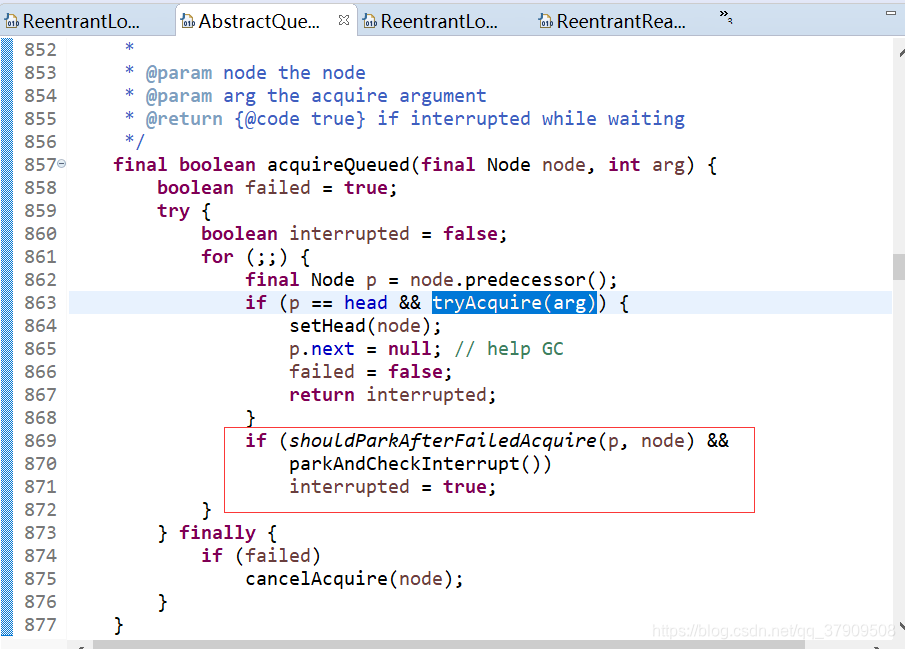This screenshot has height=649, width=905.
Task: Click the horizontal scrollbar thumb
Action: [x=448, y=644]
